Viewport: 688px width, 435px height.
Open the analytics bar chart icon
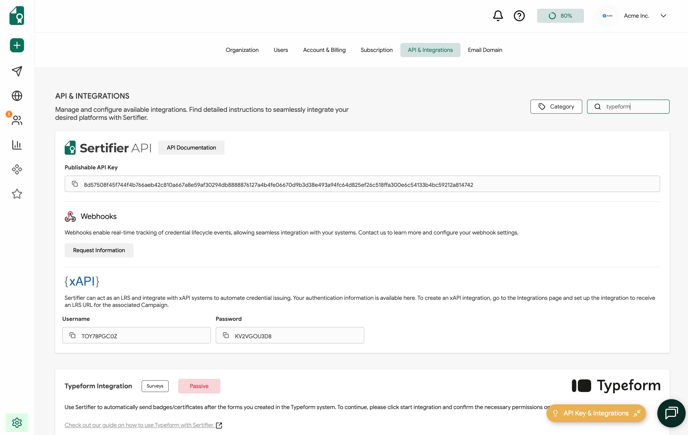pos(17,145)
